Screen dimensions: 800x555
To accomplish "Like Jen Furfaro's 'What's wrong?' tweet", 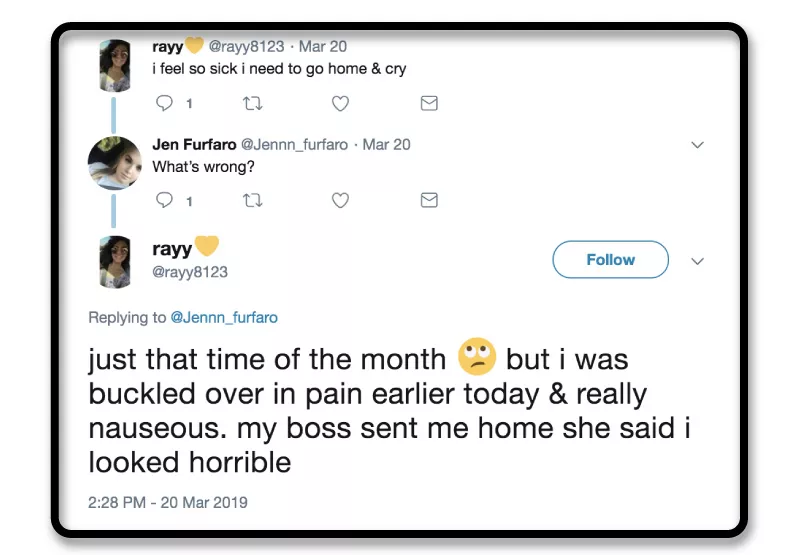I will tap(340, 200).
